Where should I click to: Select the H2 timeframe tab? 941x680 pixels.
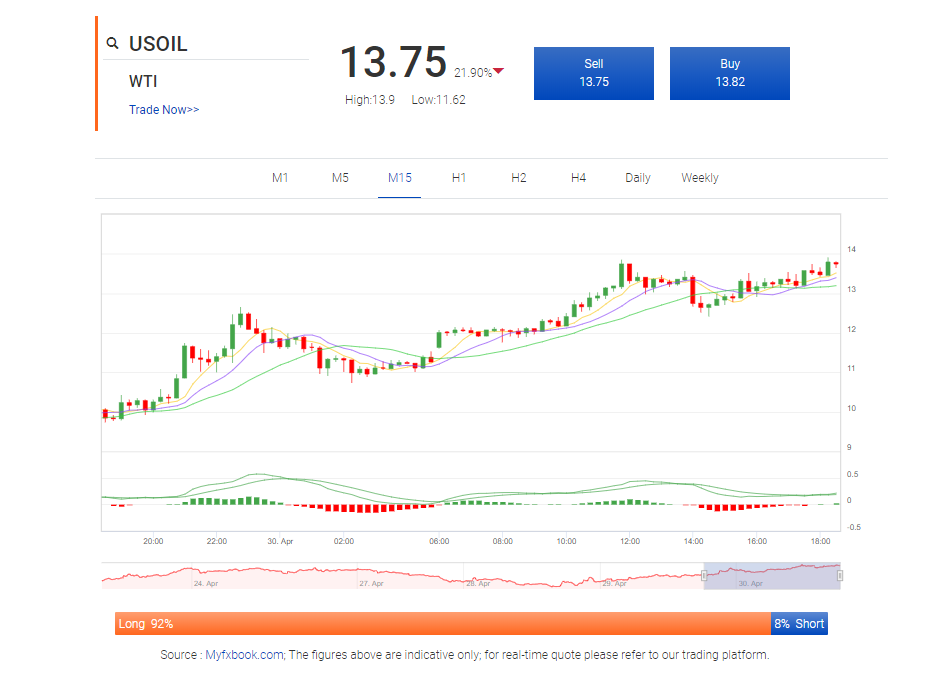point(518,178)
